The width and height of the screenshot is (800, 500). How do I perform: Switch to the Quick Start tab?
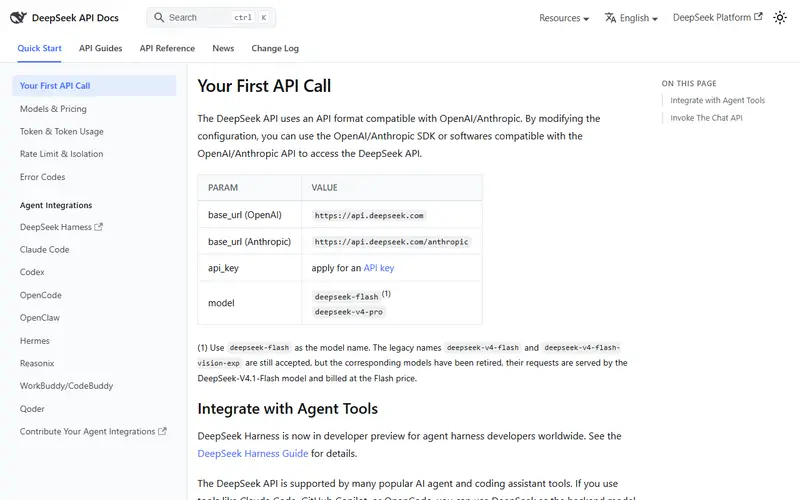[x=39, y=48]
